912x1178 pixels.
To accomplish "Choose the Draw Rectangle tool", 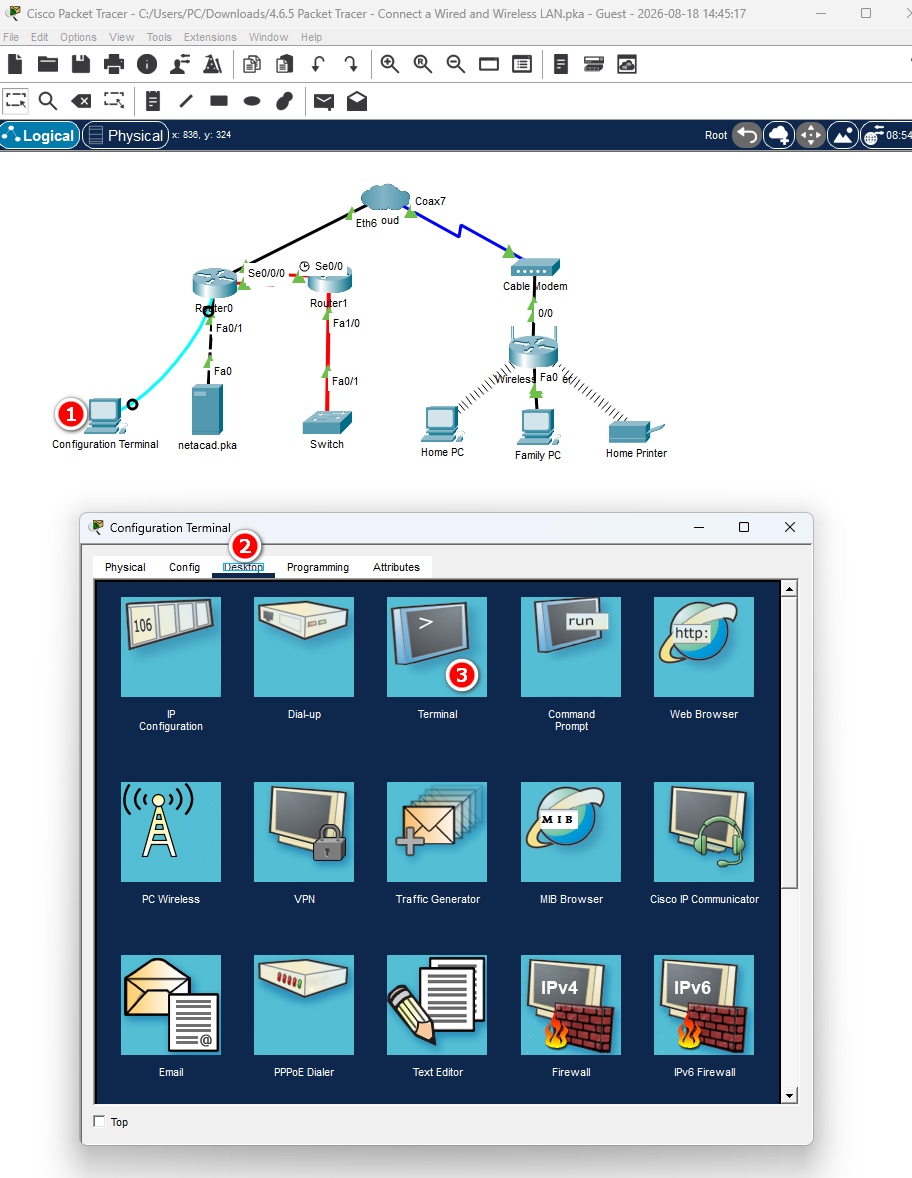I will pos(219,101).
